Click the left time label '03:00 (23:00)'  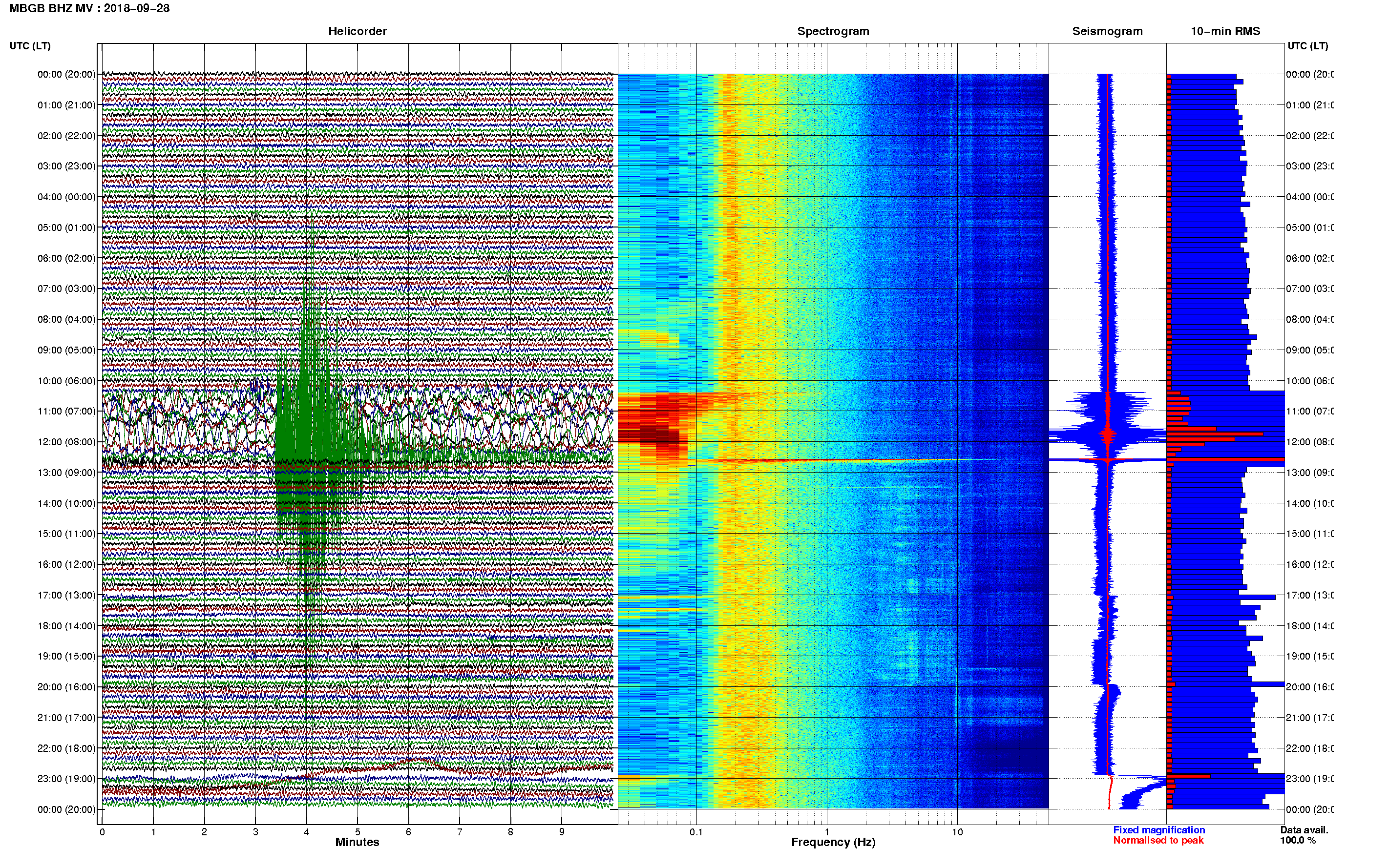click(66, 166)
